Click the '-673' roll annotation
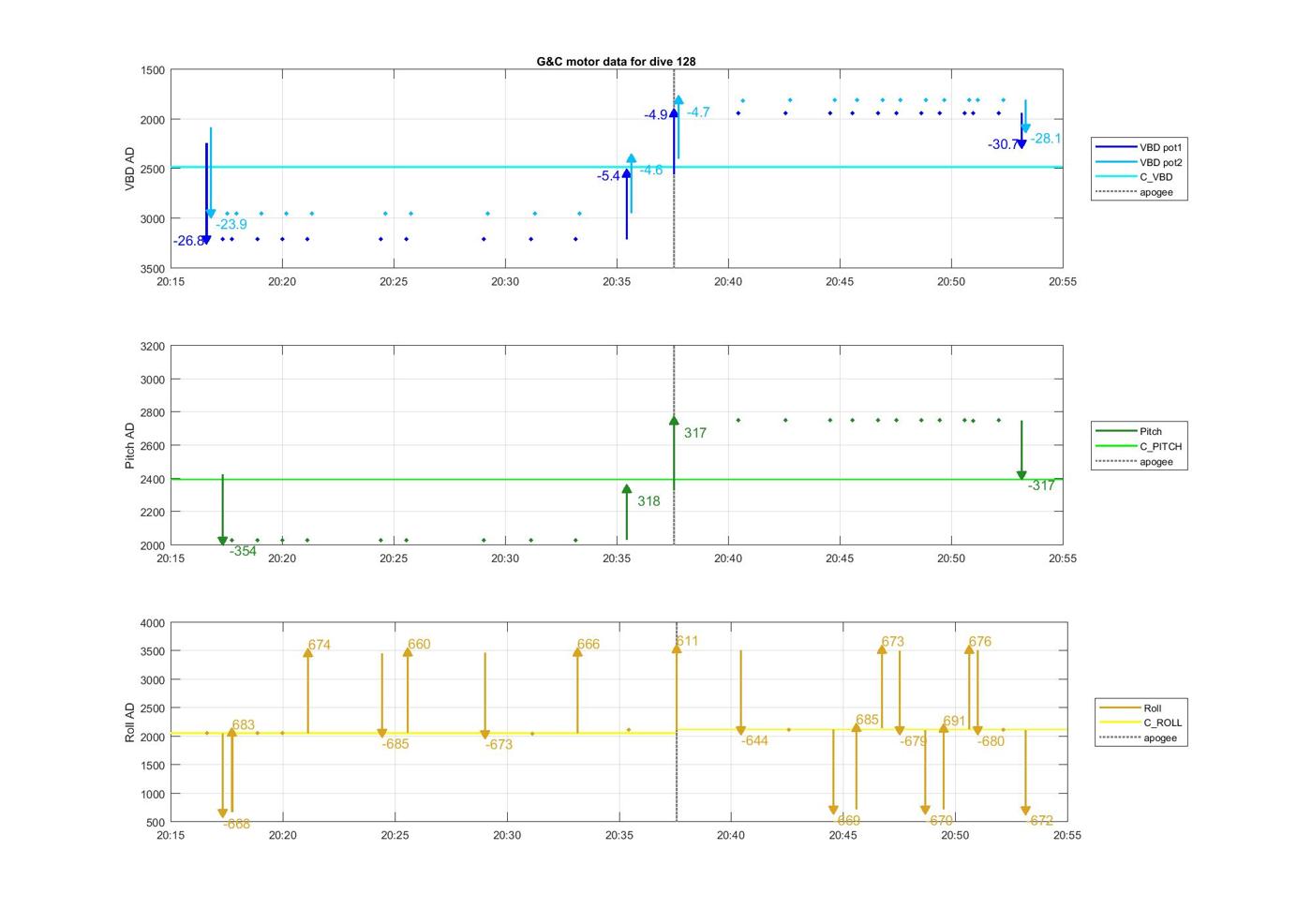Screen dimensions: 1312x924 point(499,745)
